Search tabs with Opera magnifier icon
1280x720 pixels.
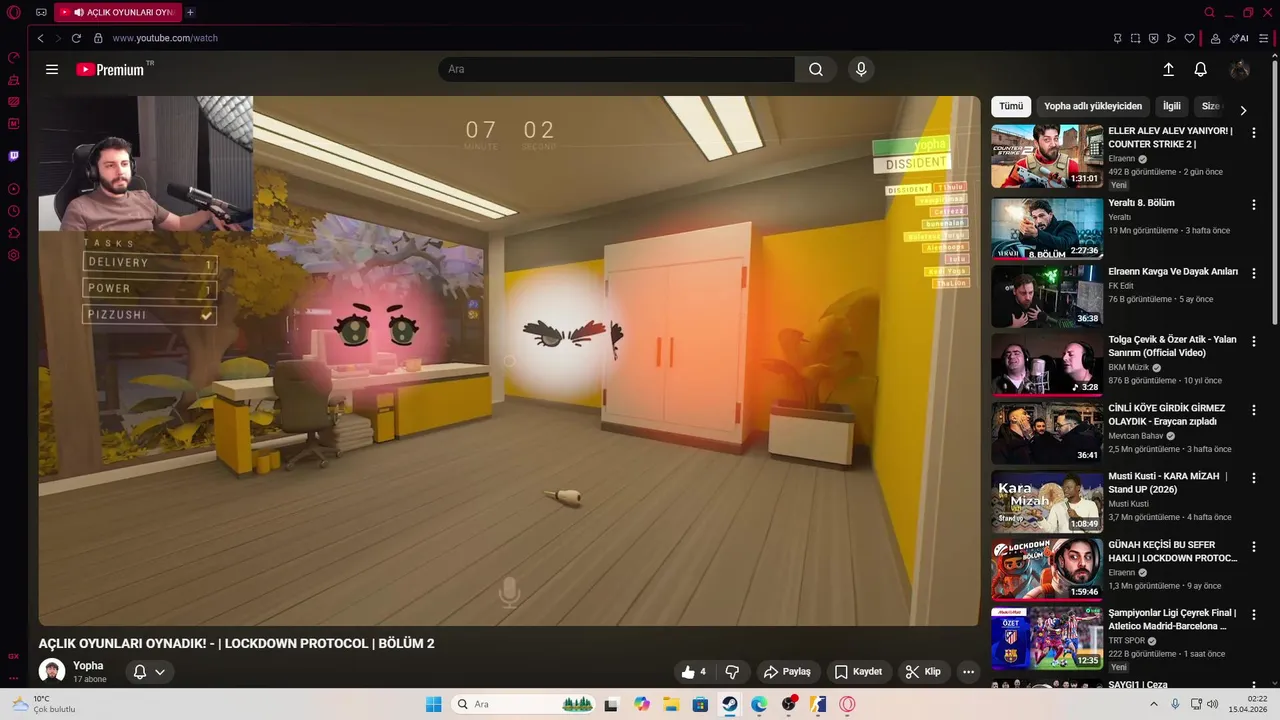(1209, 12)
